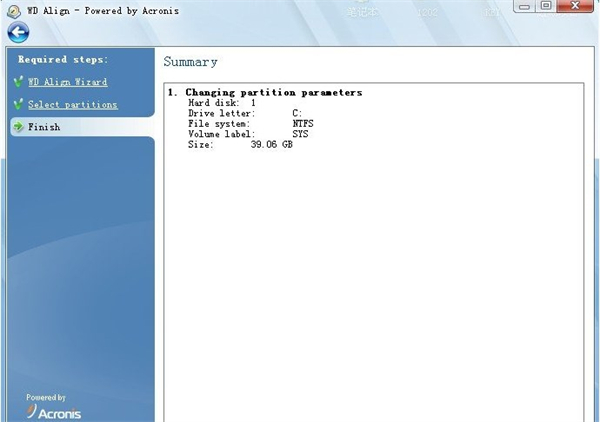Click the Acronis logo
Image resolution: width=600 pixels, height=422 pixels.
(x=54, y=412)
